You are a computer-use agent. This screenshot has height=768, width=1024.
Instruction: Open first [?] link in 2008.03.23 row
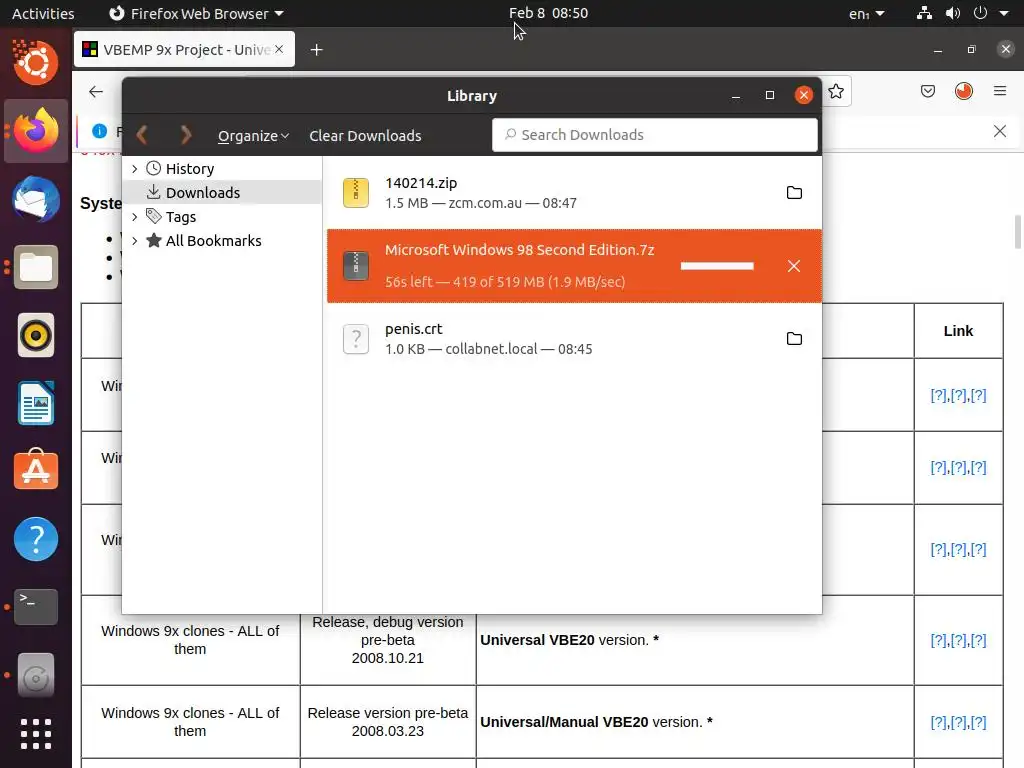[x=938, y=722]
